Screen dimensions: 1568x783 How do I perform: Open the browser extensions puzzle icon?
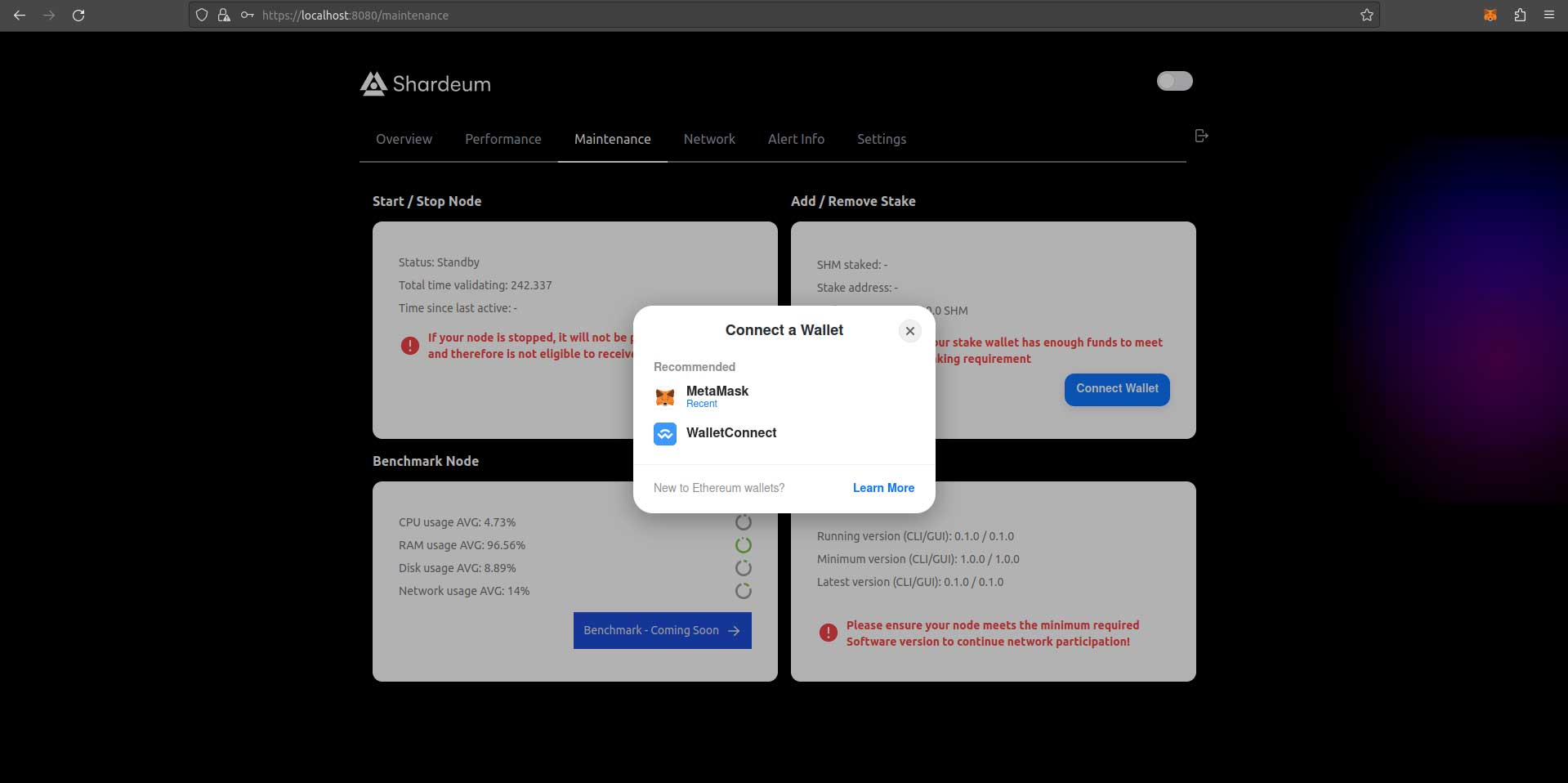[x=1520, y=16]
